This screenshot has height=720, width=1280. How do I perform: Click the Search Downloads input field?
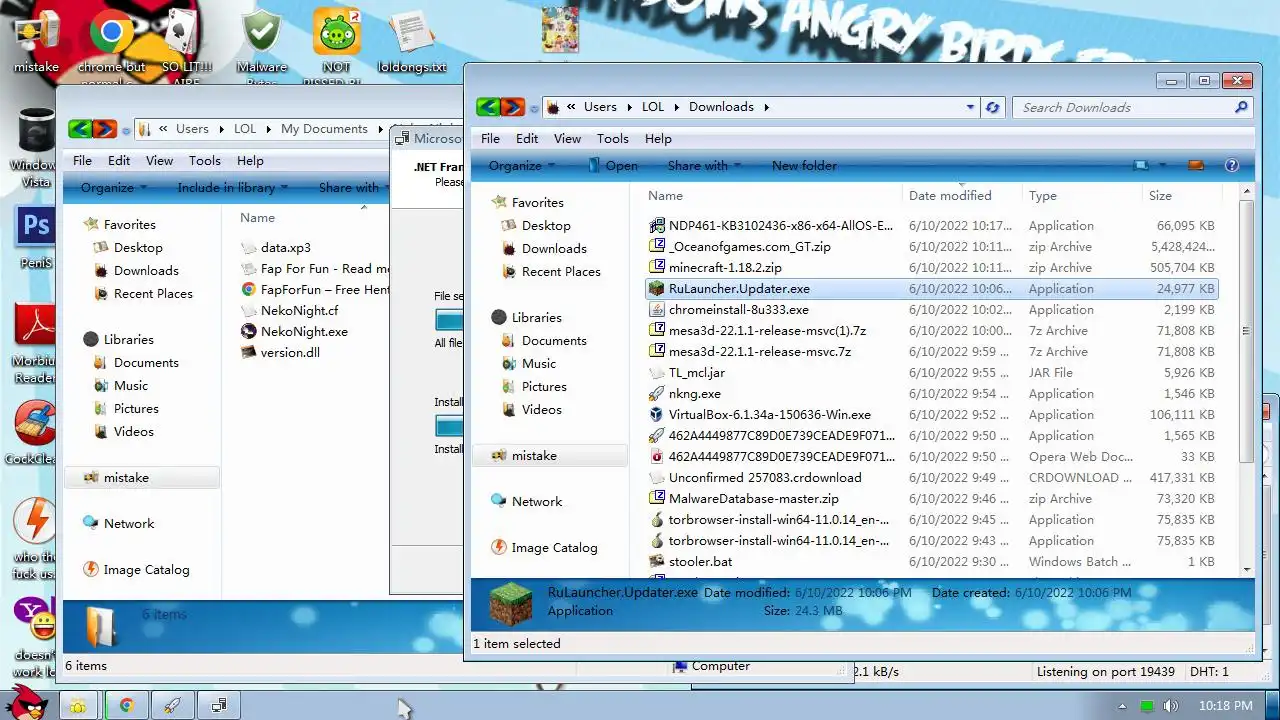pyautogui.click(x=1120, y=107)
